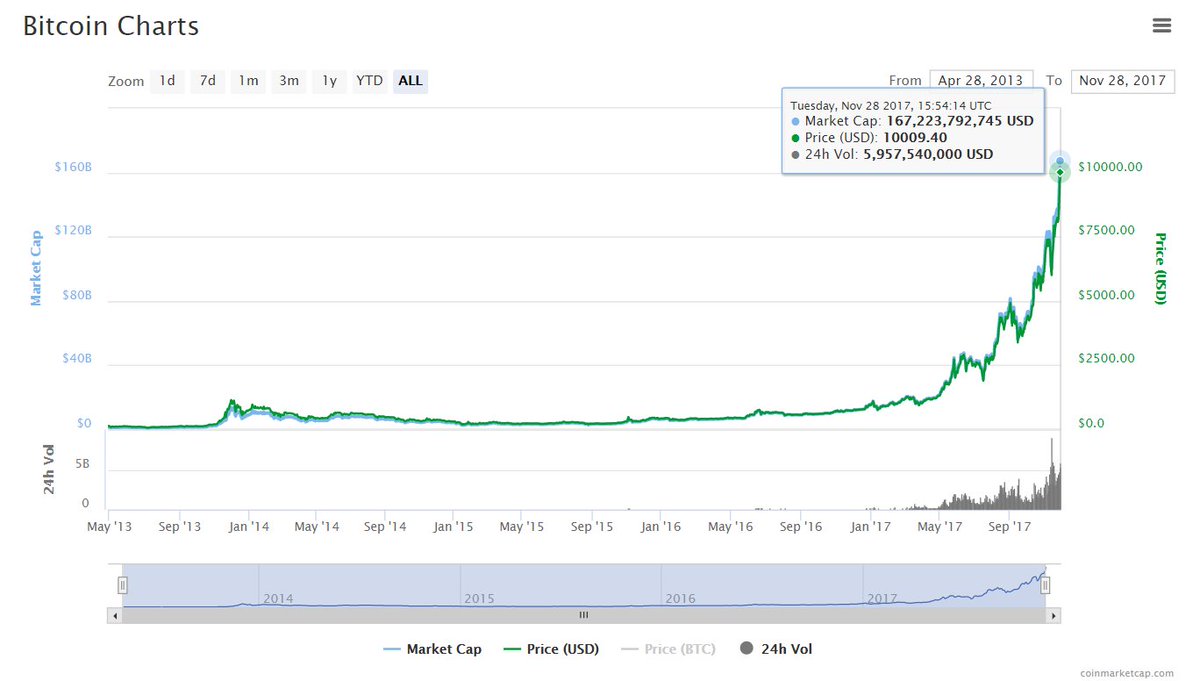Viewport: 1200px width, 681px height.
Task: Click the green Price data point marker
Action: [1060, 172]
